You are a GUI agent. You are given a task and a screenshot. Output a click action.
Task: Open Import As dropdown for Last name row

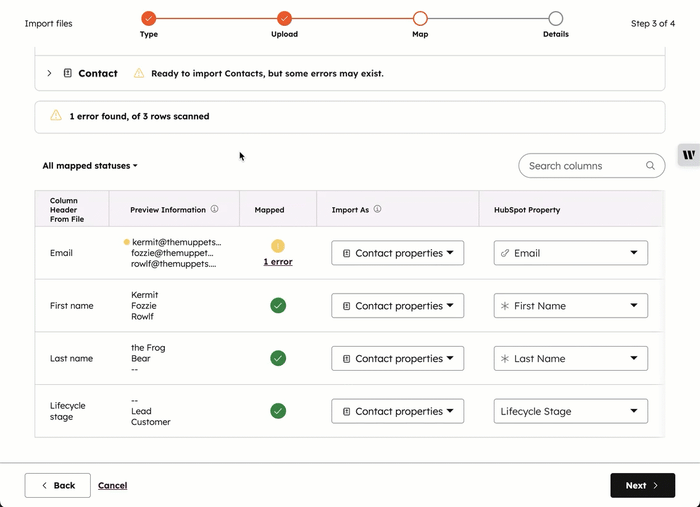tap(397, 358)
